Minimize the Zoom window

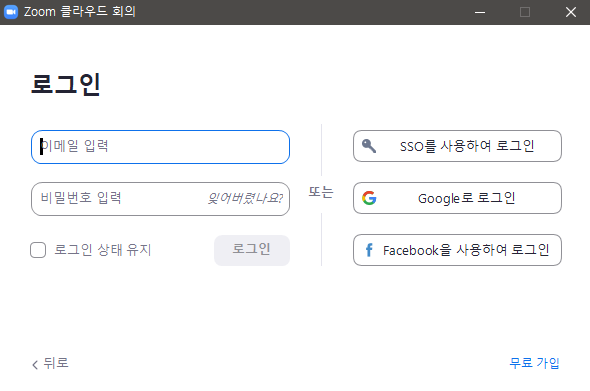point(480,12)
